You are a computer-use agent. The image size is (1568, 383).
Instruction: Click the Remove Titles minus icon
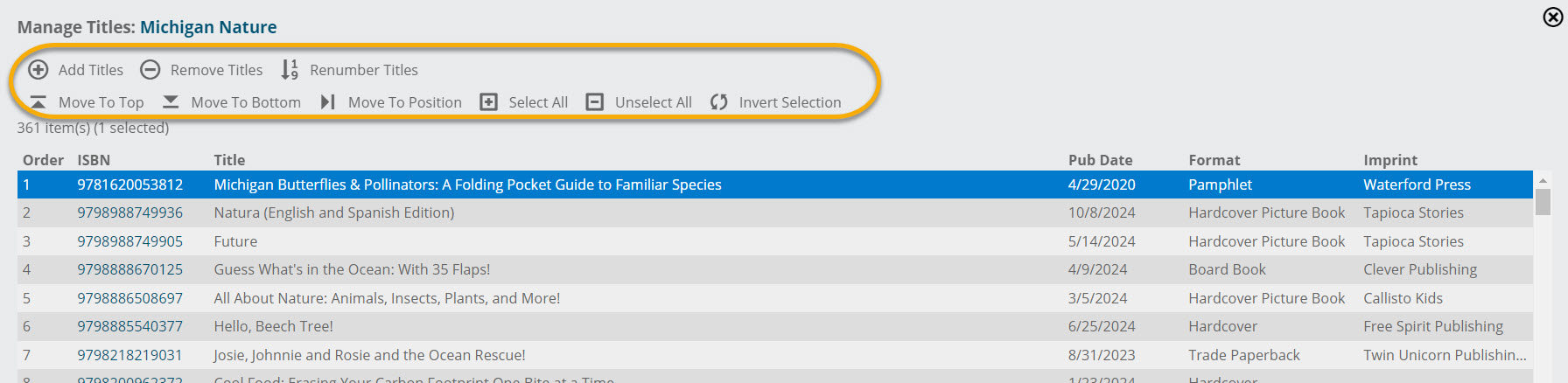(150, 69)
